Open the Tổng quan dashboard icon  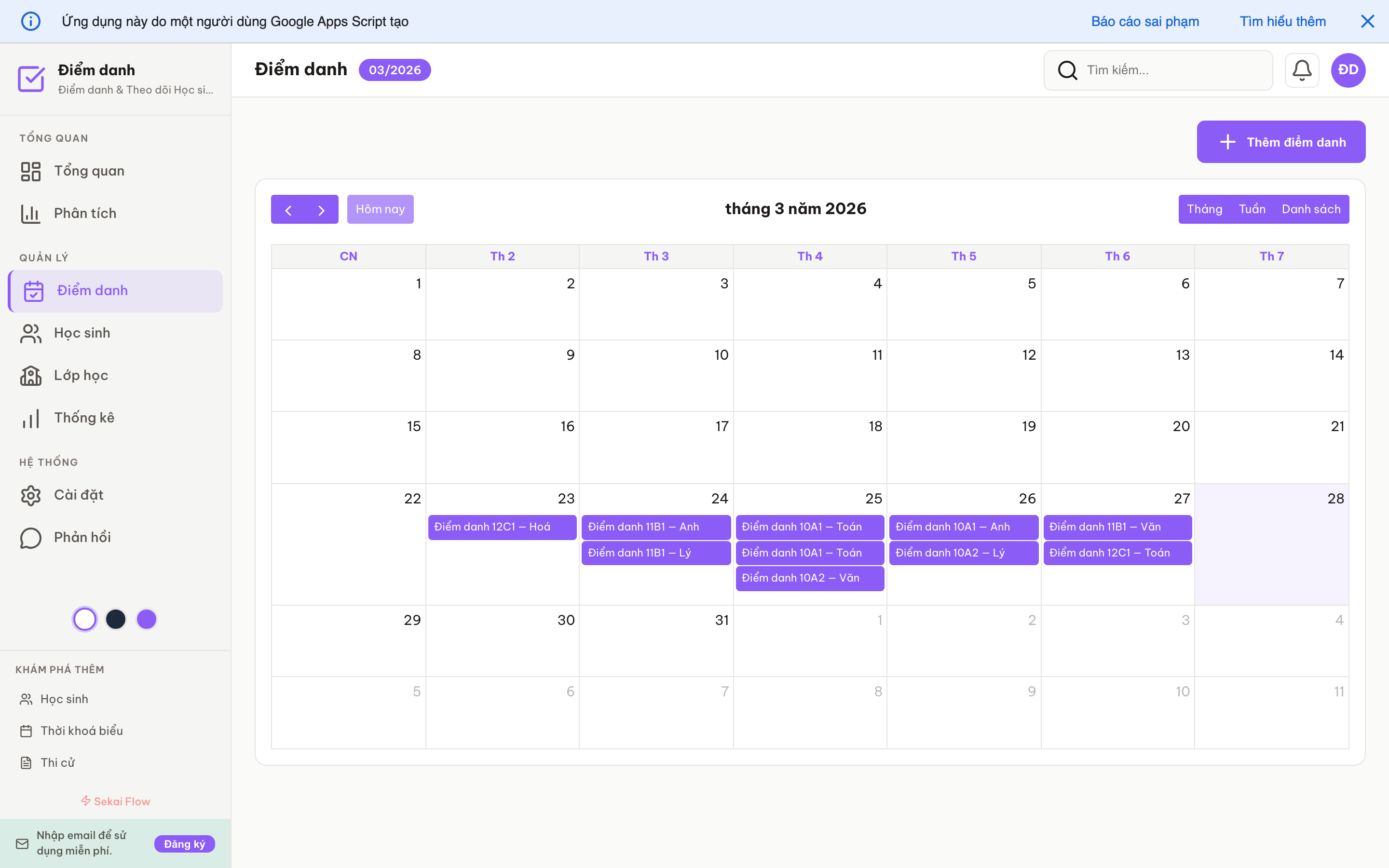31,171
